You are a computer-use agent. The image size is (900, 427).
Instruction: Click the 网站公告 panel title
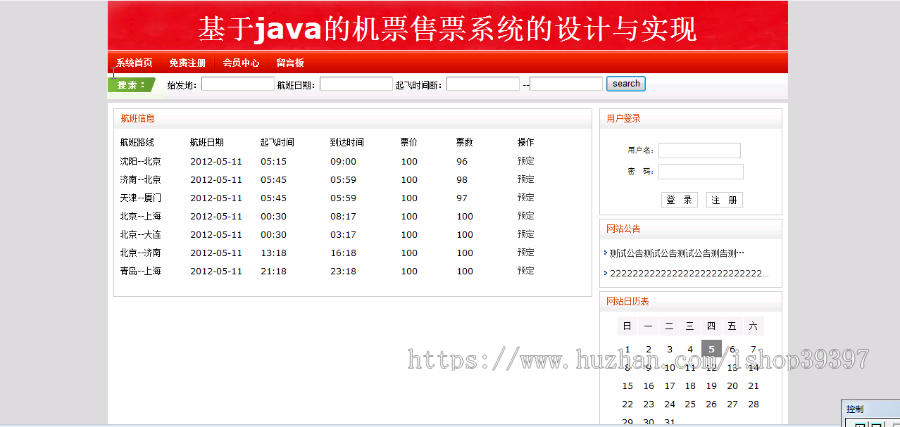coord(623,229)
